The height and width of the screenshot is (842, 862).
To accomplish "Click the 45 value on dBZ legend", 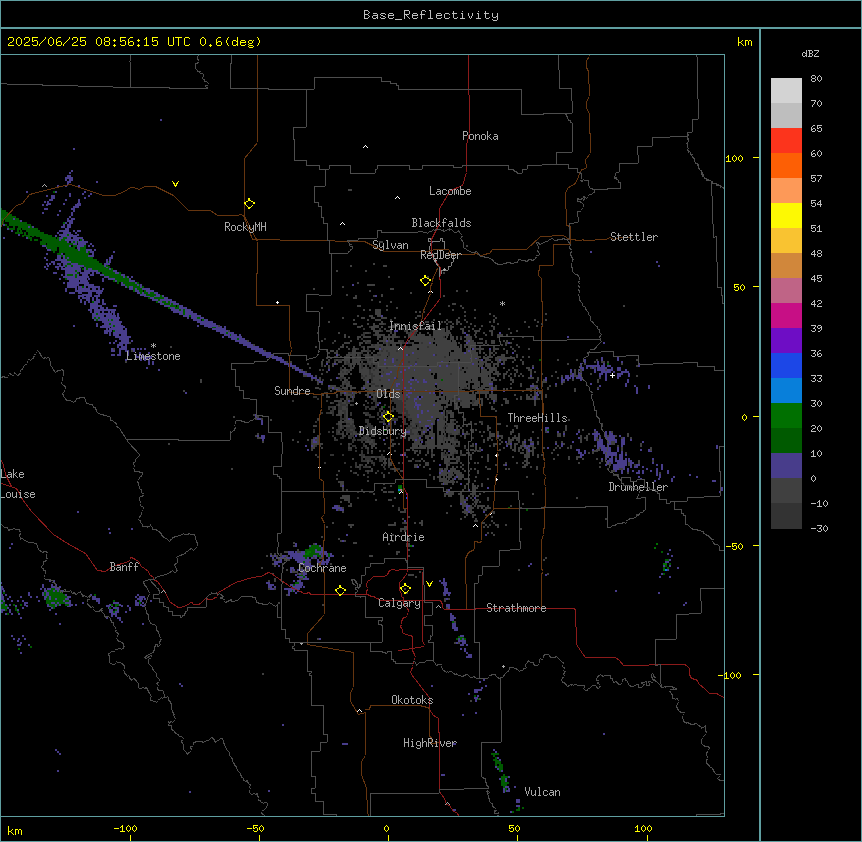I will pyautogui.click(x=816, y=279).
